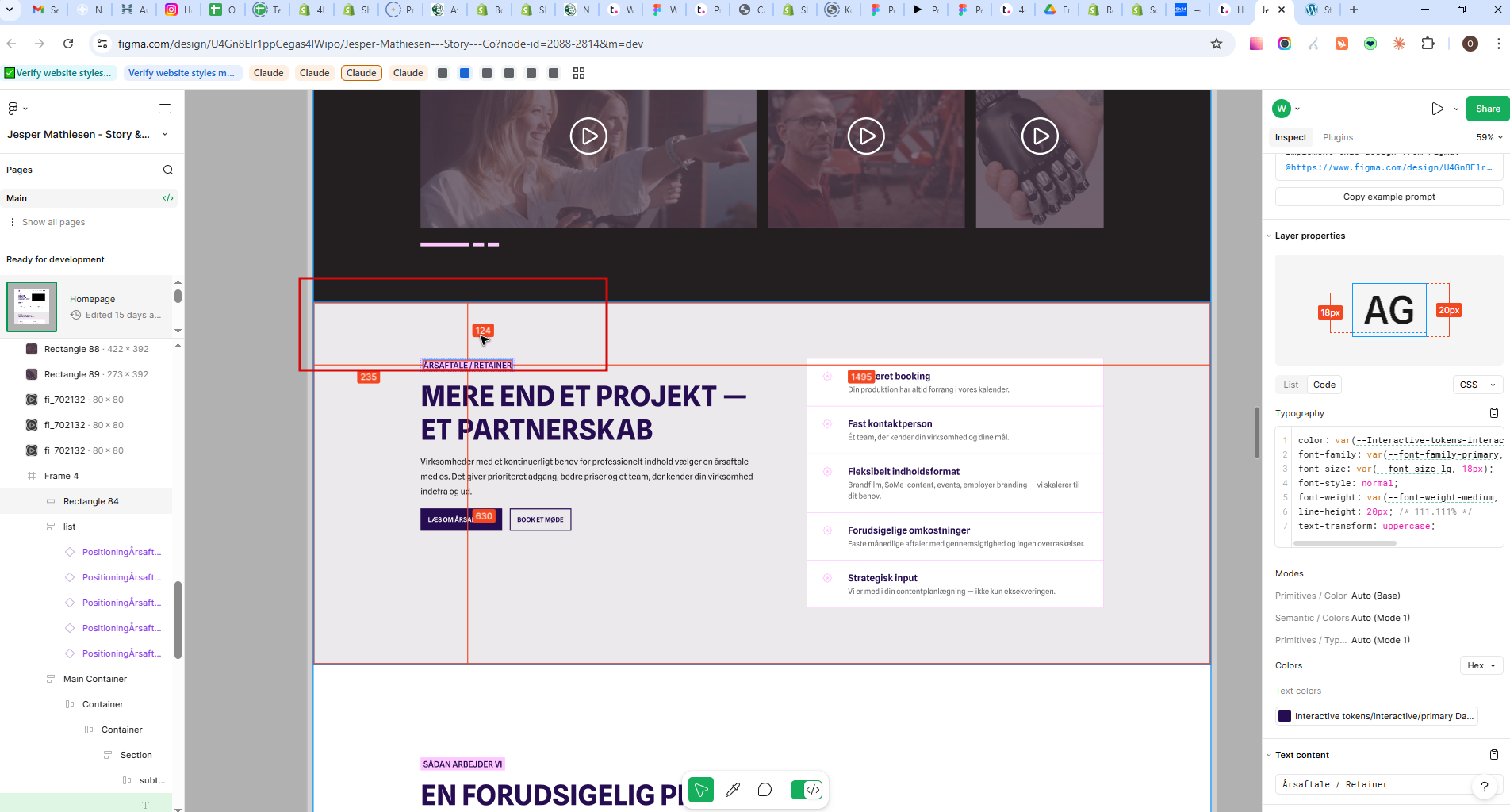Open Chrome's three-dot menu
Image resolution: width=1510 pixels, height=812 pixels.
(x=1498, y=44)
